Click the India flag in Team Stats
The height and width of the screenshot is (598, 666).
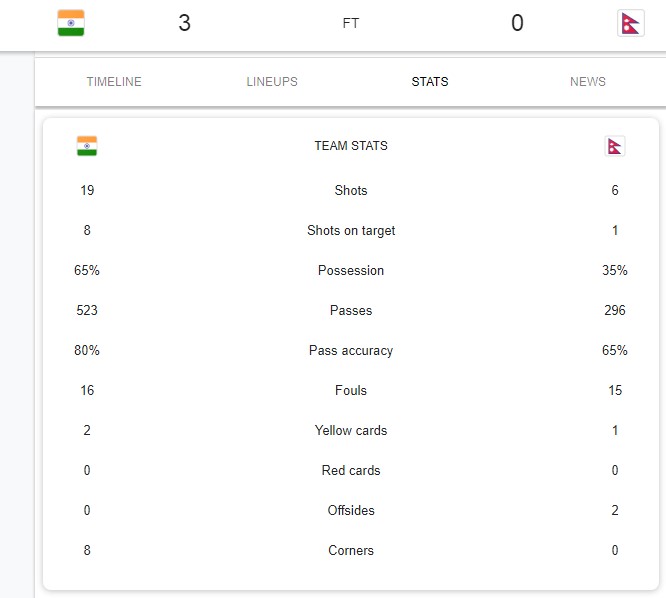(87, 146)
